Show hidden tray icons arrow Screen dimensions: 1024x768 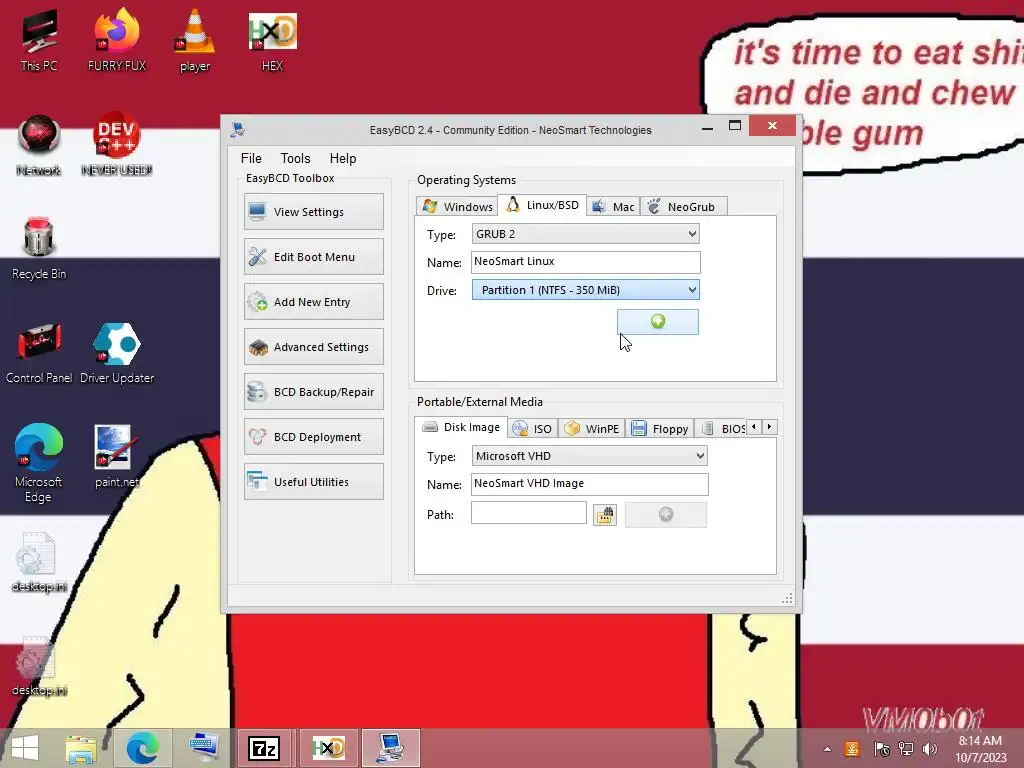[827, 749]
